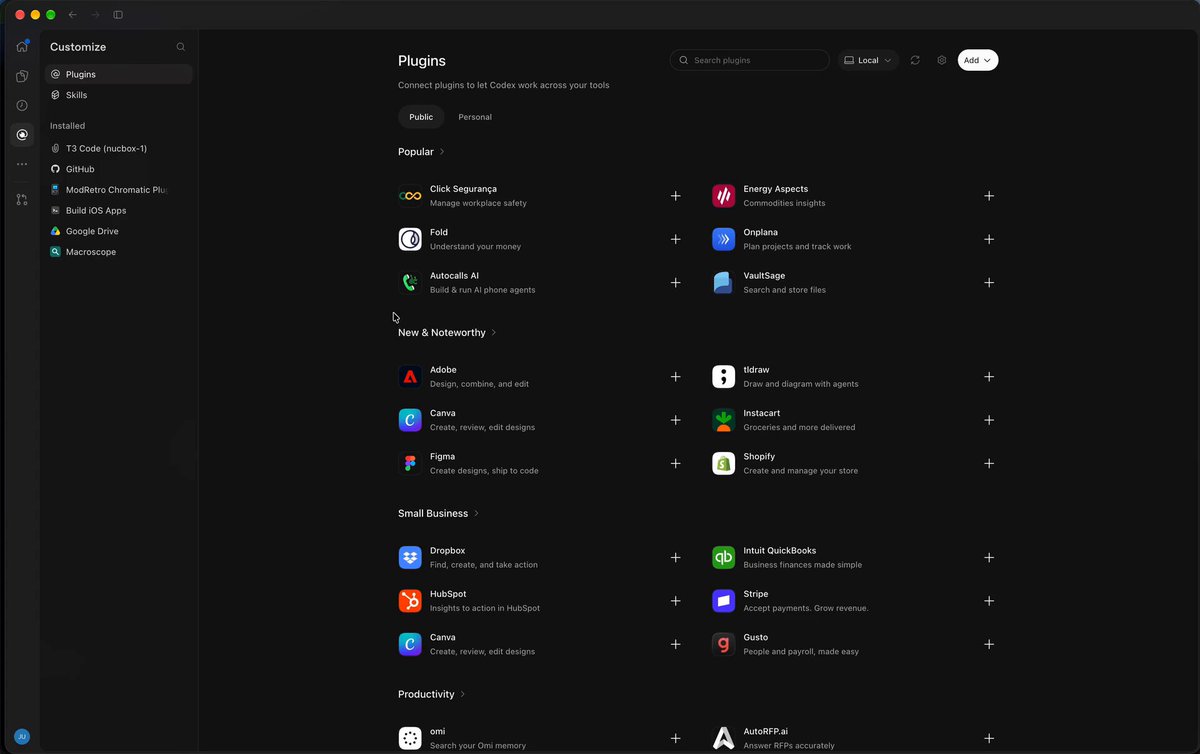The image size is (1200, 754).
Task: Click the Figma plugin icon
Action: [410, 463]
